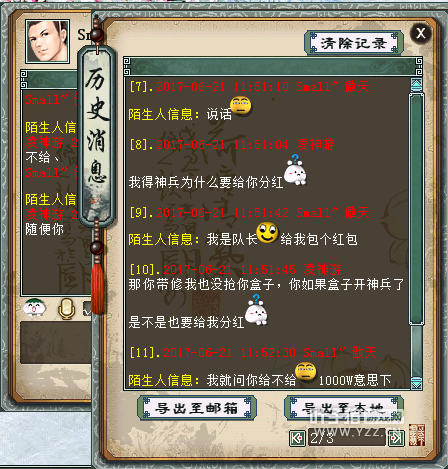Click 导出至本地 export to local button
The width and height of the screenshot is (448, 469).
(x=344, y=408)
